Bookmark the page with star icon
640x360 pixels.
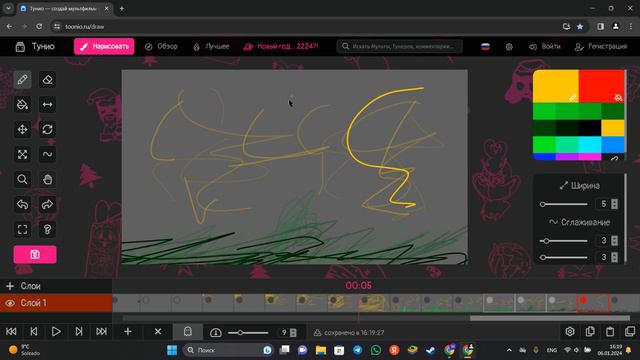(580, 27)
